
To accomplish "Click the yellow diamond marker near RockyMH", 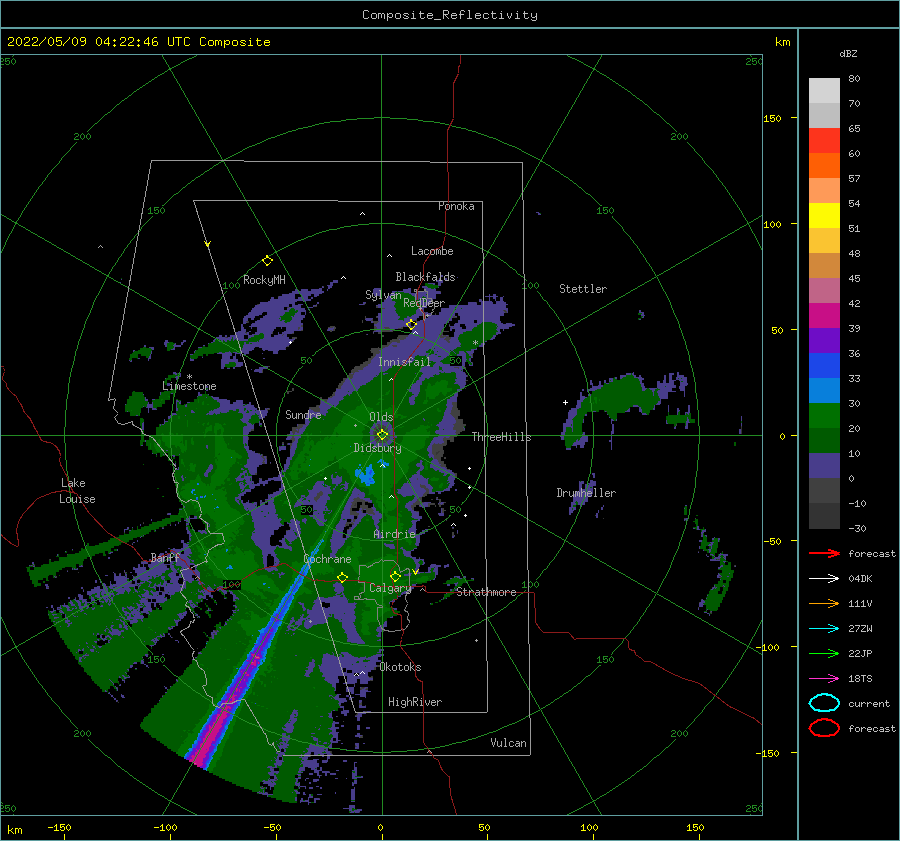I will 267,261.
